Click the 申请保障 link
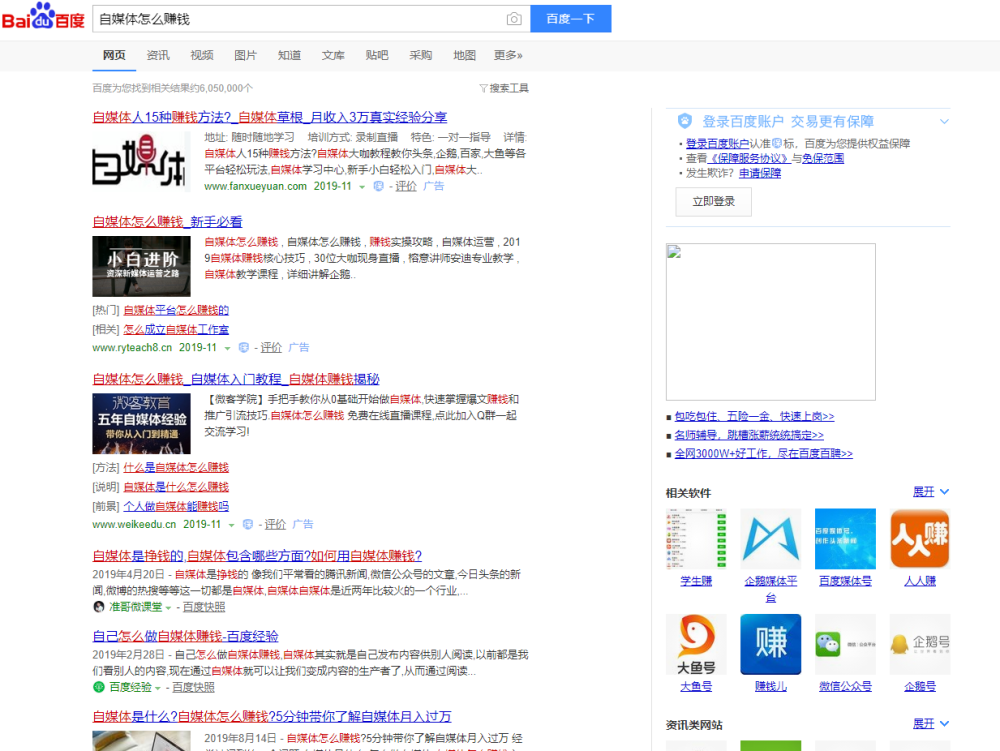The height and width of the screenshot is (751, 1000). 760,173
